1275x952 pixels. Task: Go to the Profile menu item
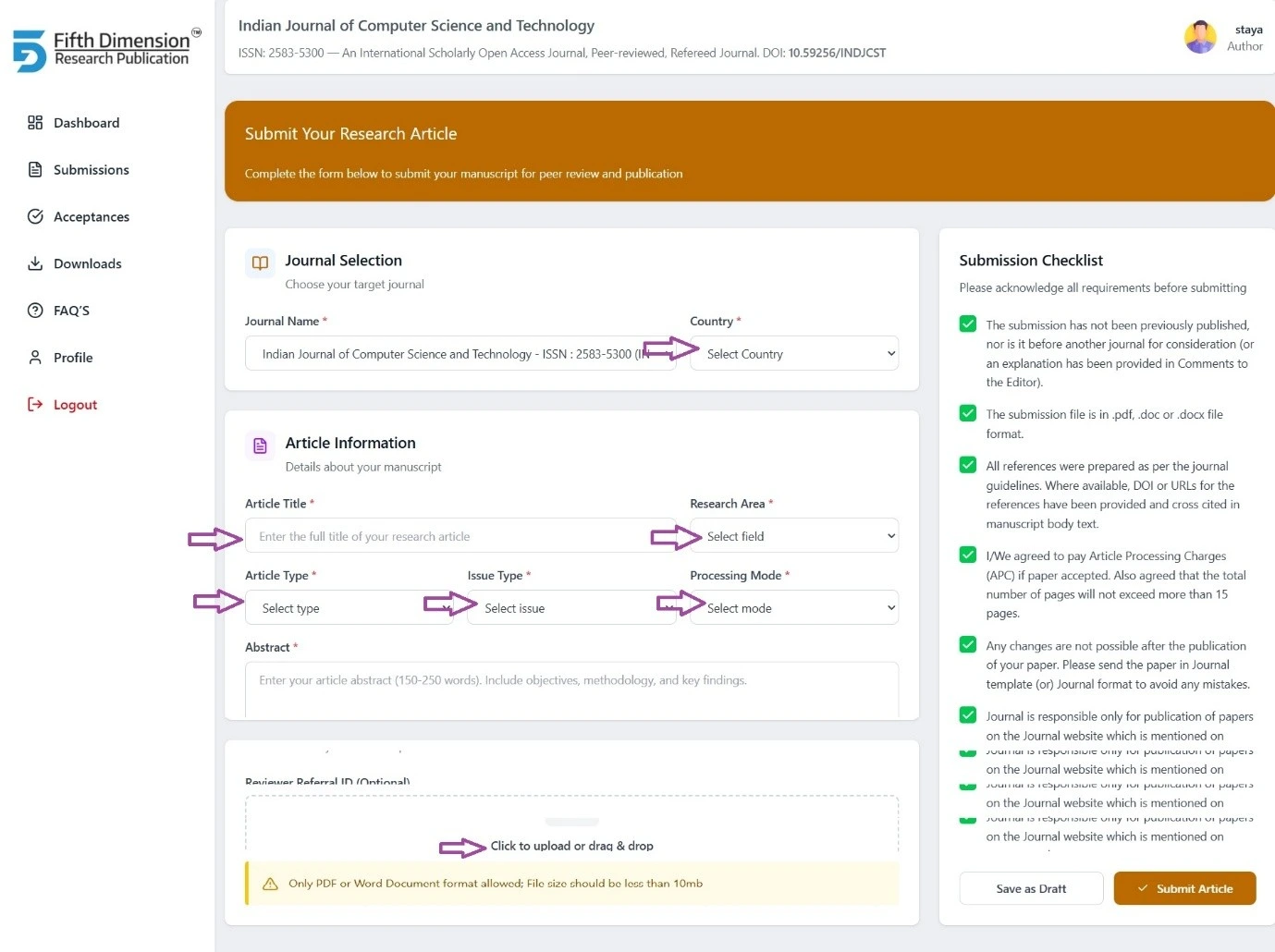point(73,358)
